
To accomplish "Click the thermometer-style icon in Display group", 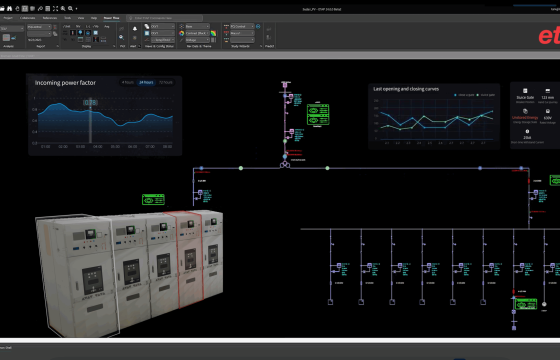I will (73, 33).
